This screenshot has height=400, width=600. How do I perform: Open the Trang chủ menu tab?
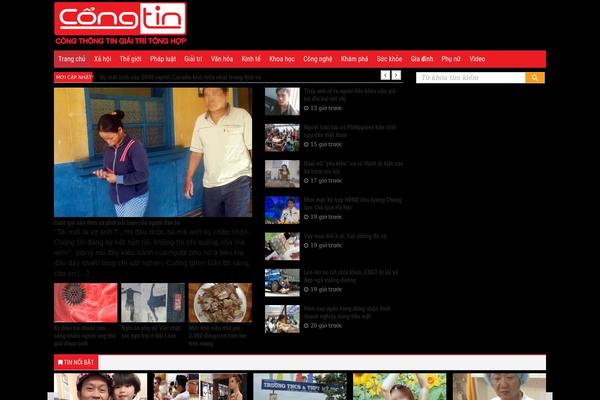[x=72, y=59]
